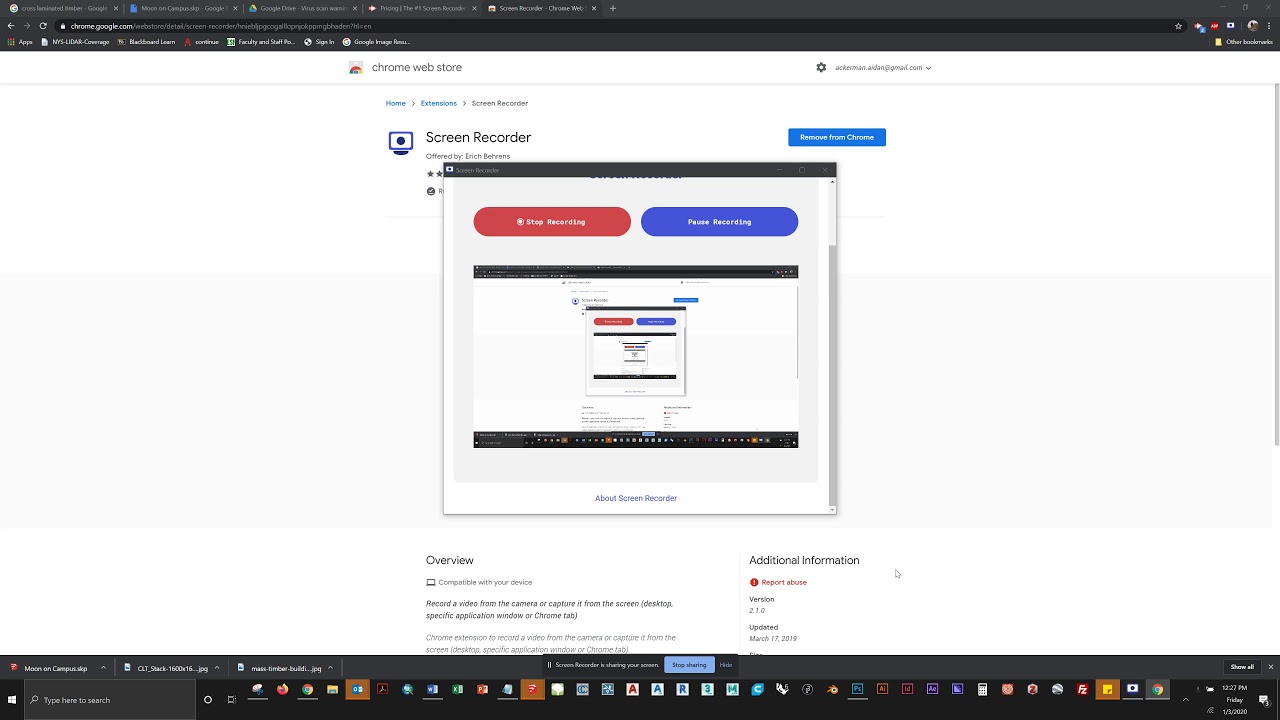Open Google Image Results bookmark
1280x720 pixels.
(376, 42)
